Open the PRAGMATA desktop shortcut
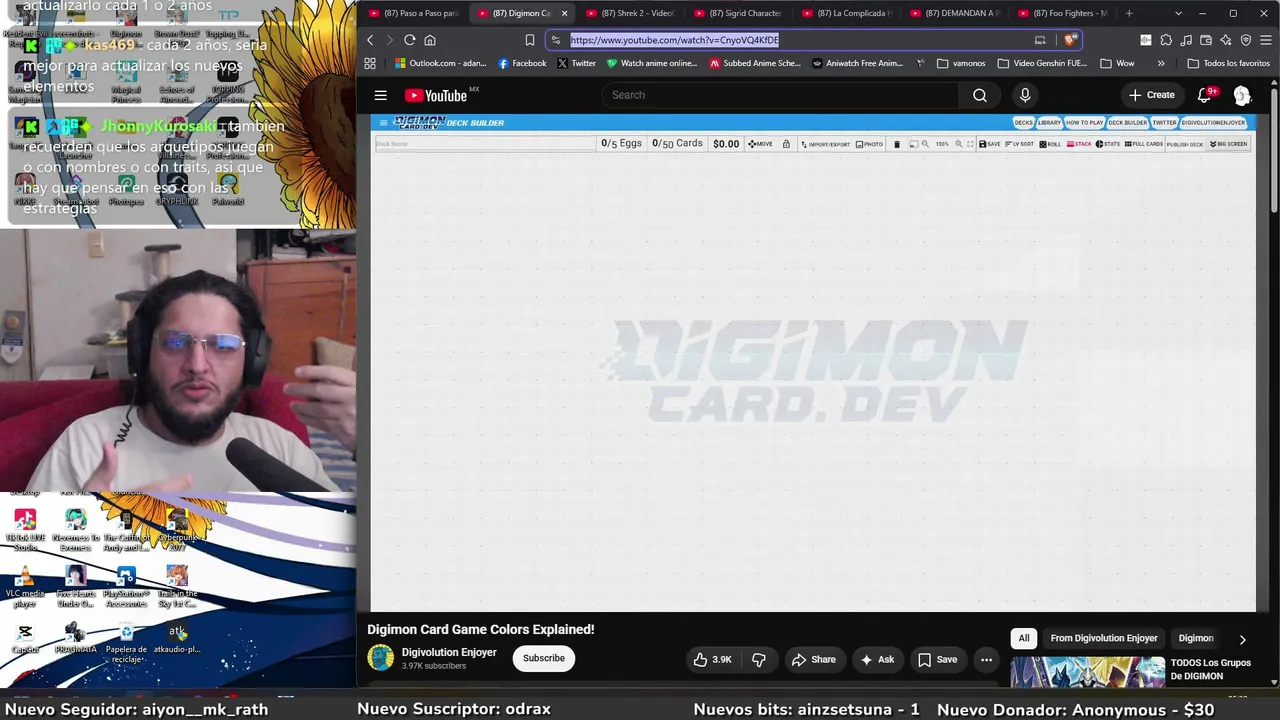This screenshot has width=1280, height=720. tap(75, 638)
